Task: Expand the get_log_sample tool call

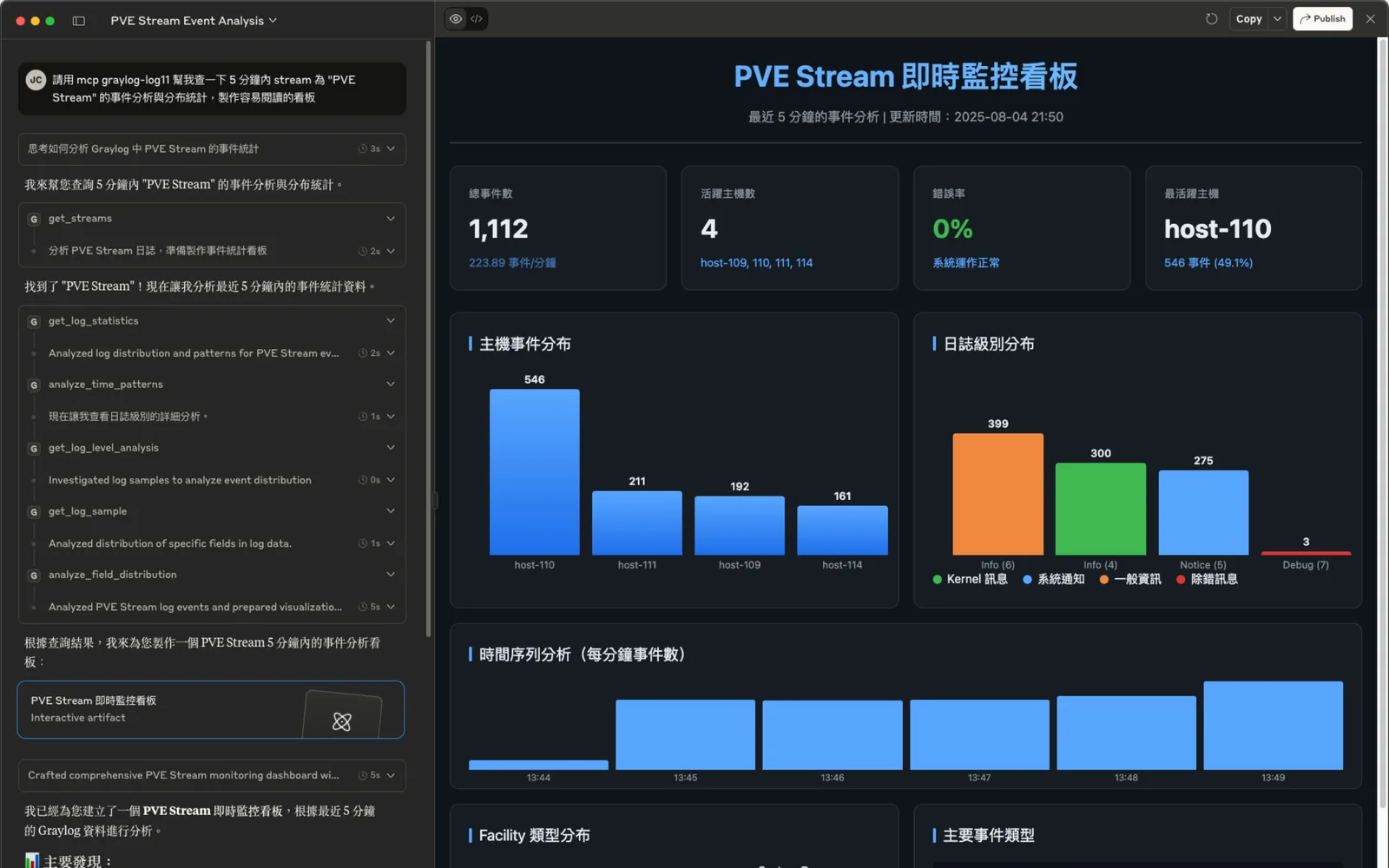Action: 391,511
